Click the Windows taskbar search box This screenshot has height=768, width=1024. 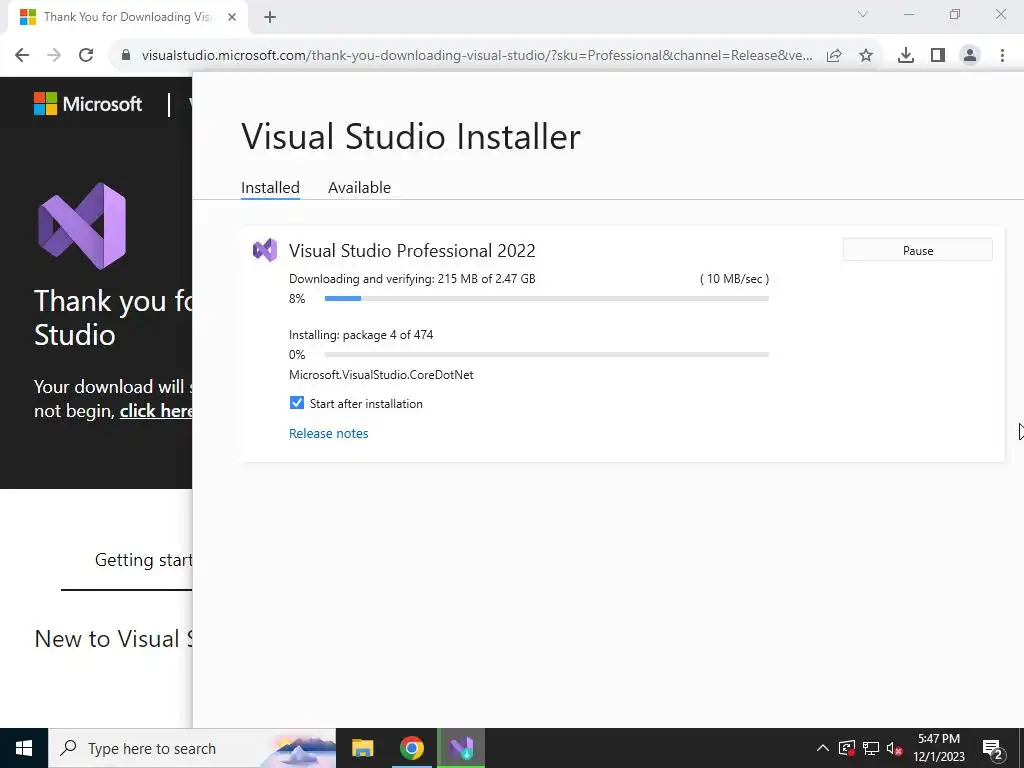tap(192, 748)
